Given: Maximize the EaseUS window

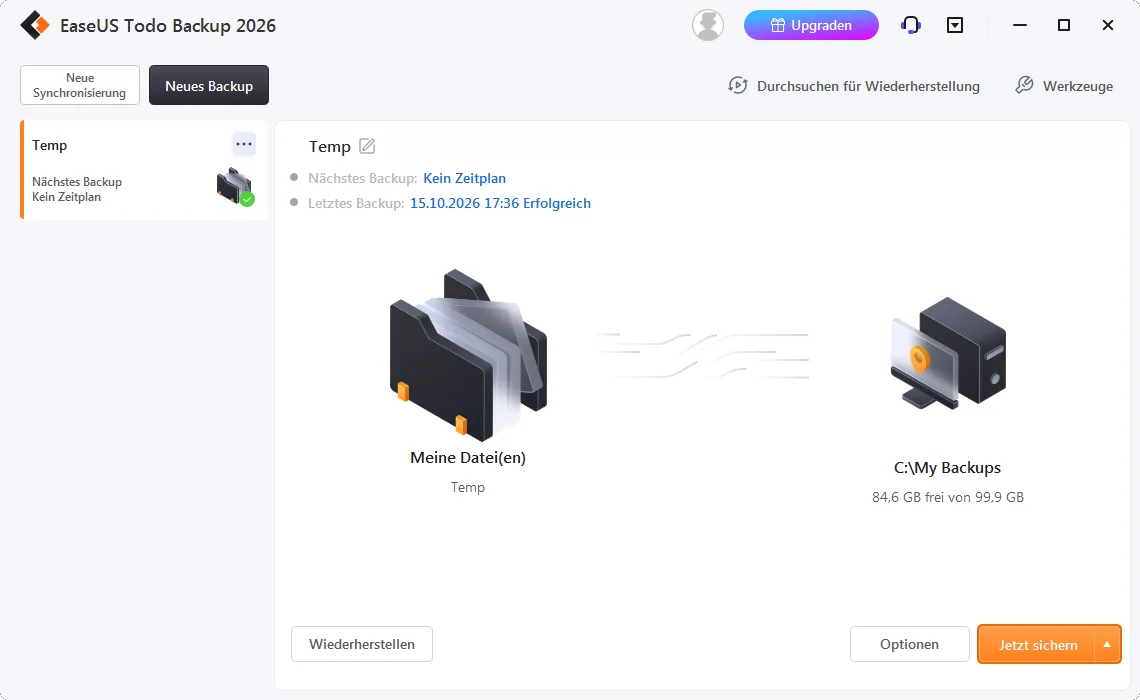Looking at the screenshot, I should click(x=1064, y=25).
